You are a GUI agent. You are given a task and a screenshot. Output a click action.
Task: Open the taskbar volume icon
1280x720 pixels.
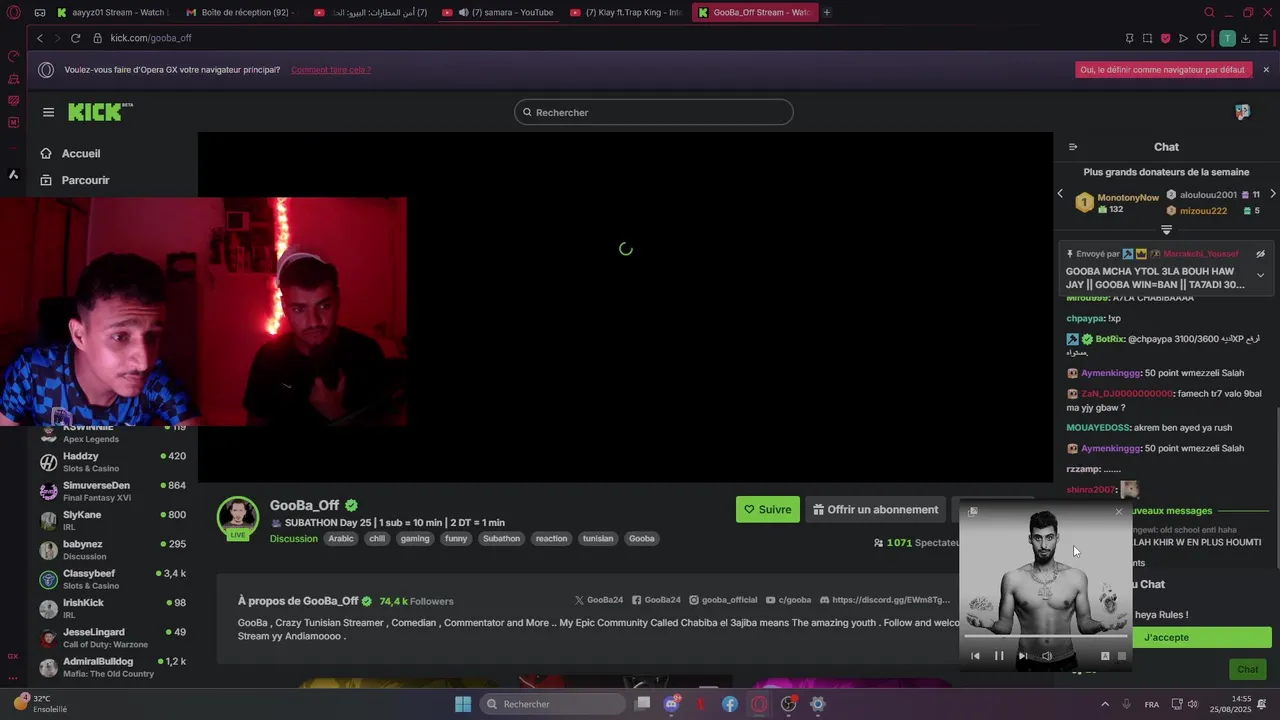point(1192,704)
